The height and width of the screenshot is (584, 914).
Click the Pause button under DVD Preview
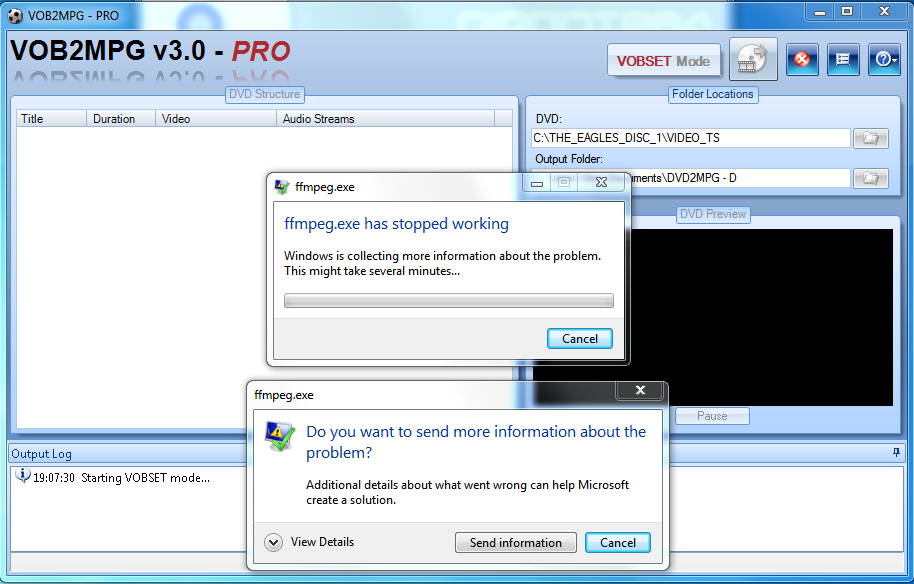(x=712, y=416)
